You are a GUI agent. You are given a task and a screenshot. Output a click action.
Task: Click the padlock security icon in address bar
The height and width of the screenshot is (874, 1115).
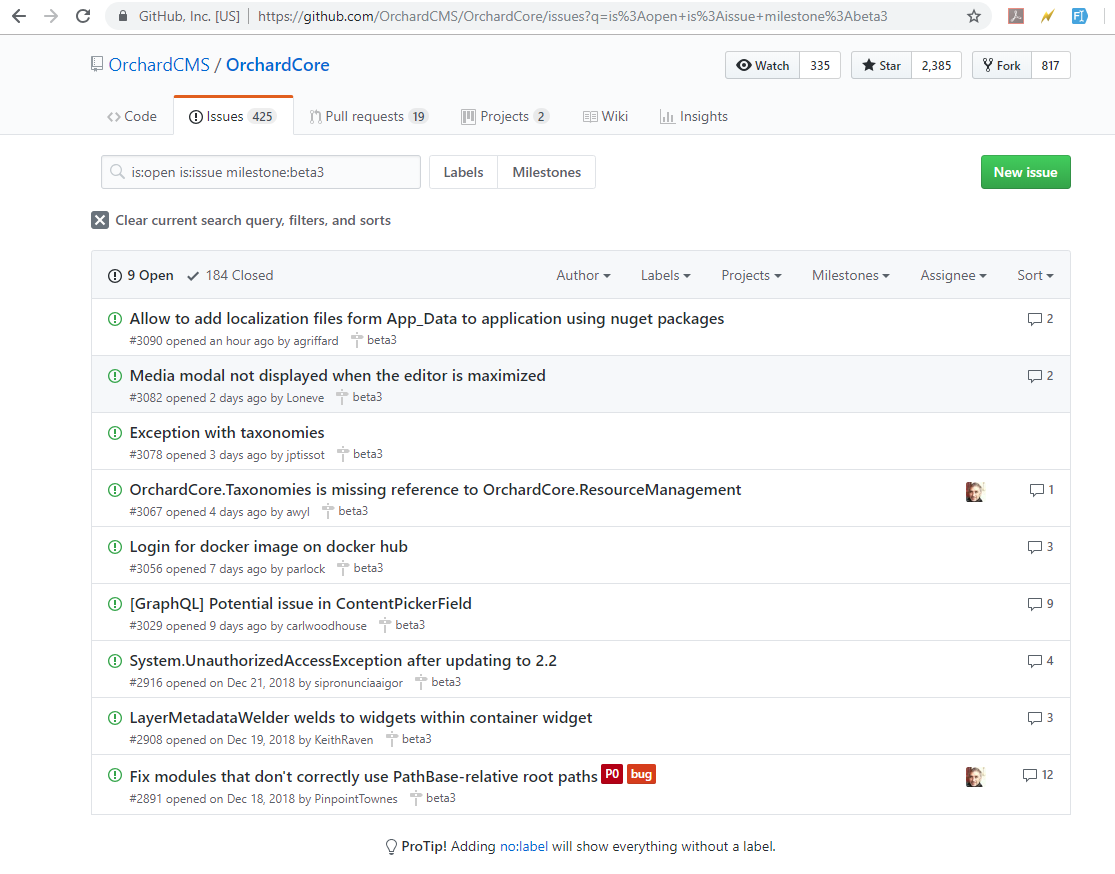pyautogui.click(x=122, y=16)
